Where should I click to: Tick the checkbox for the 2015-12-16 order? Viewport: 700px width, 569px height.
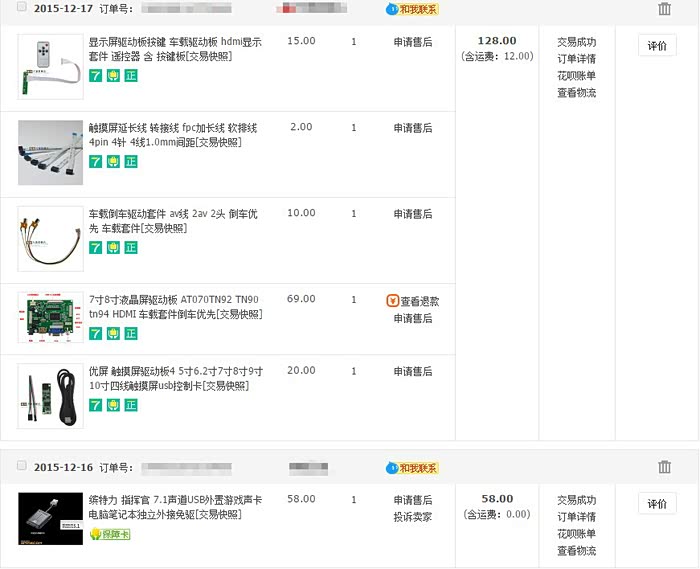tap(22, 466)
